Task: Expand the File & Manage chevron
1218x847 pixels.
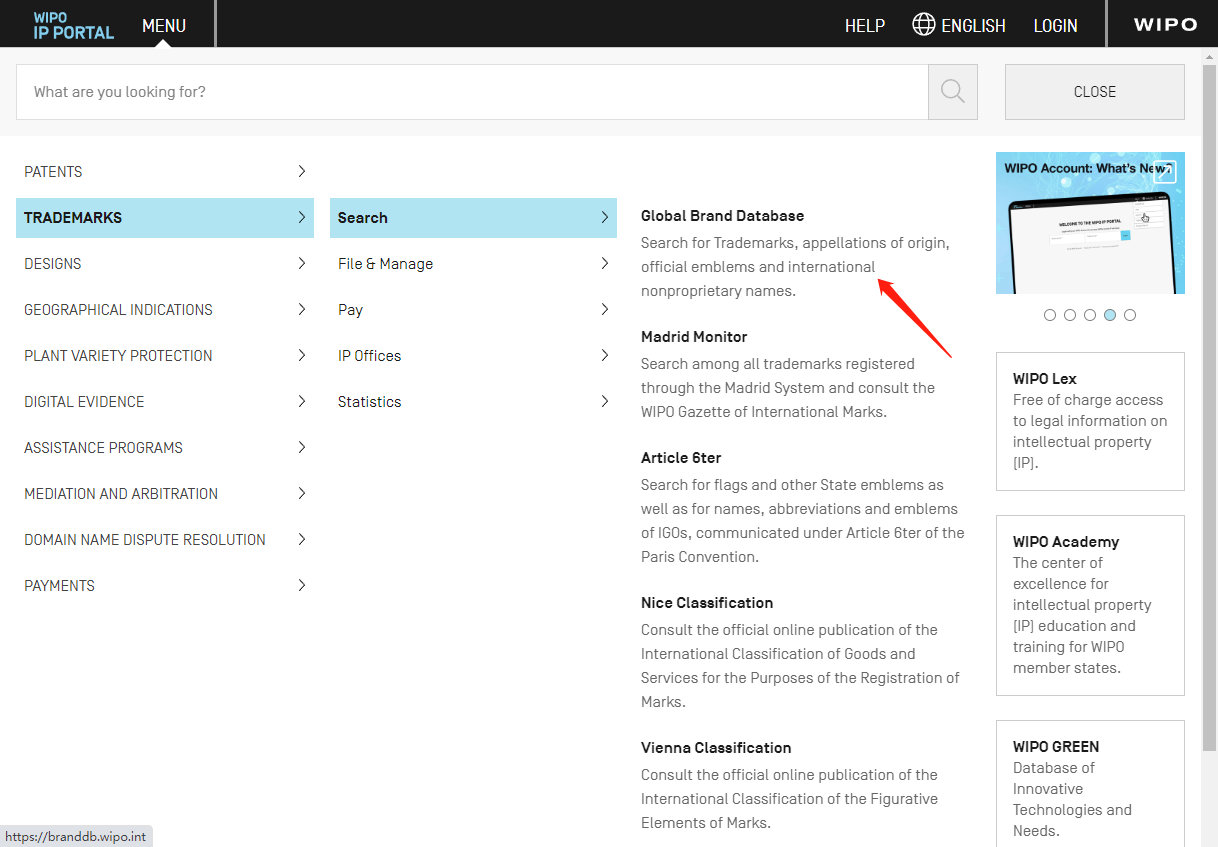Action: click(605, 263)
